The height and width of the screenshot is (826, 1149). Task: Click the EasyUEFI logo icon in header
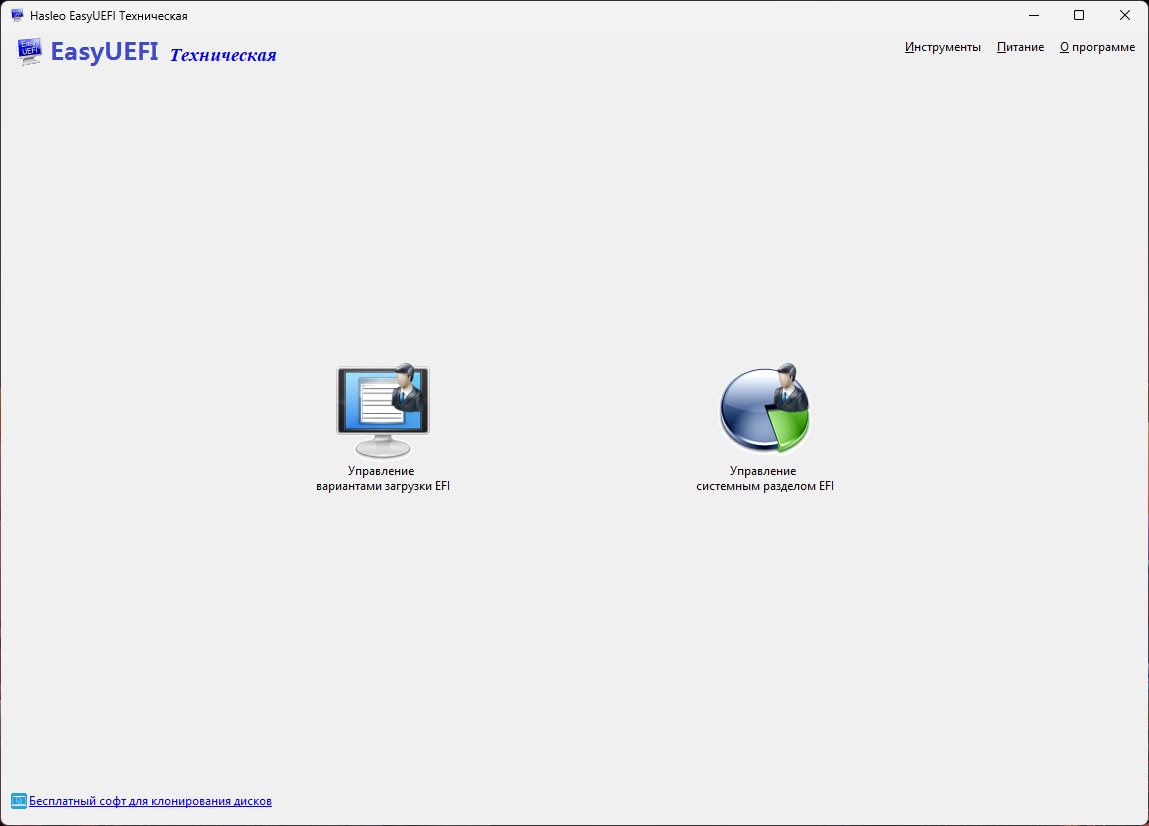tap(29, 51)
